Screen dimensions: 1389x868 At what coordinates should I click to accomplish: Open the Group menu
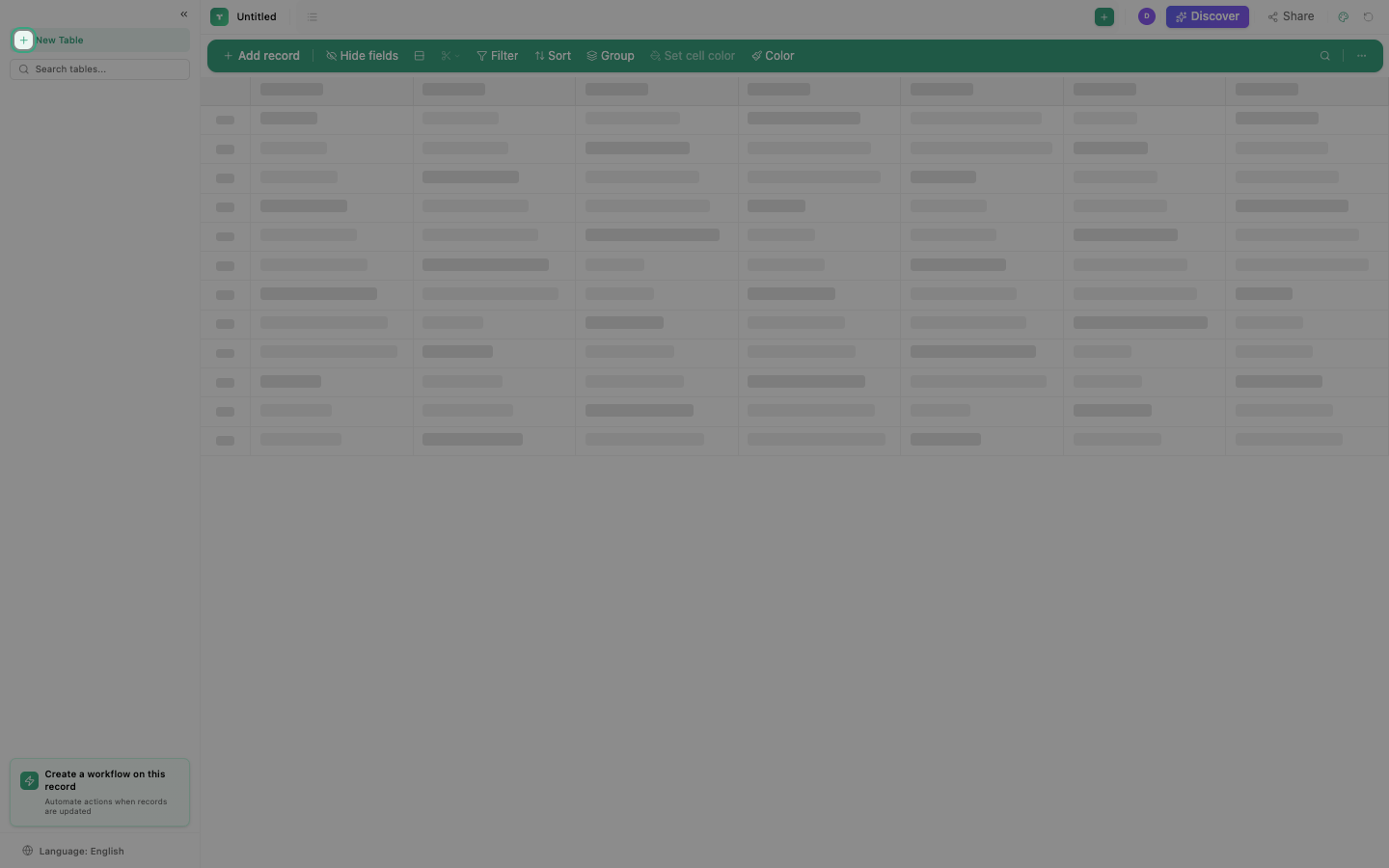point(611,56)
